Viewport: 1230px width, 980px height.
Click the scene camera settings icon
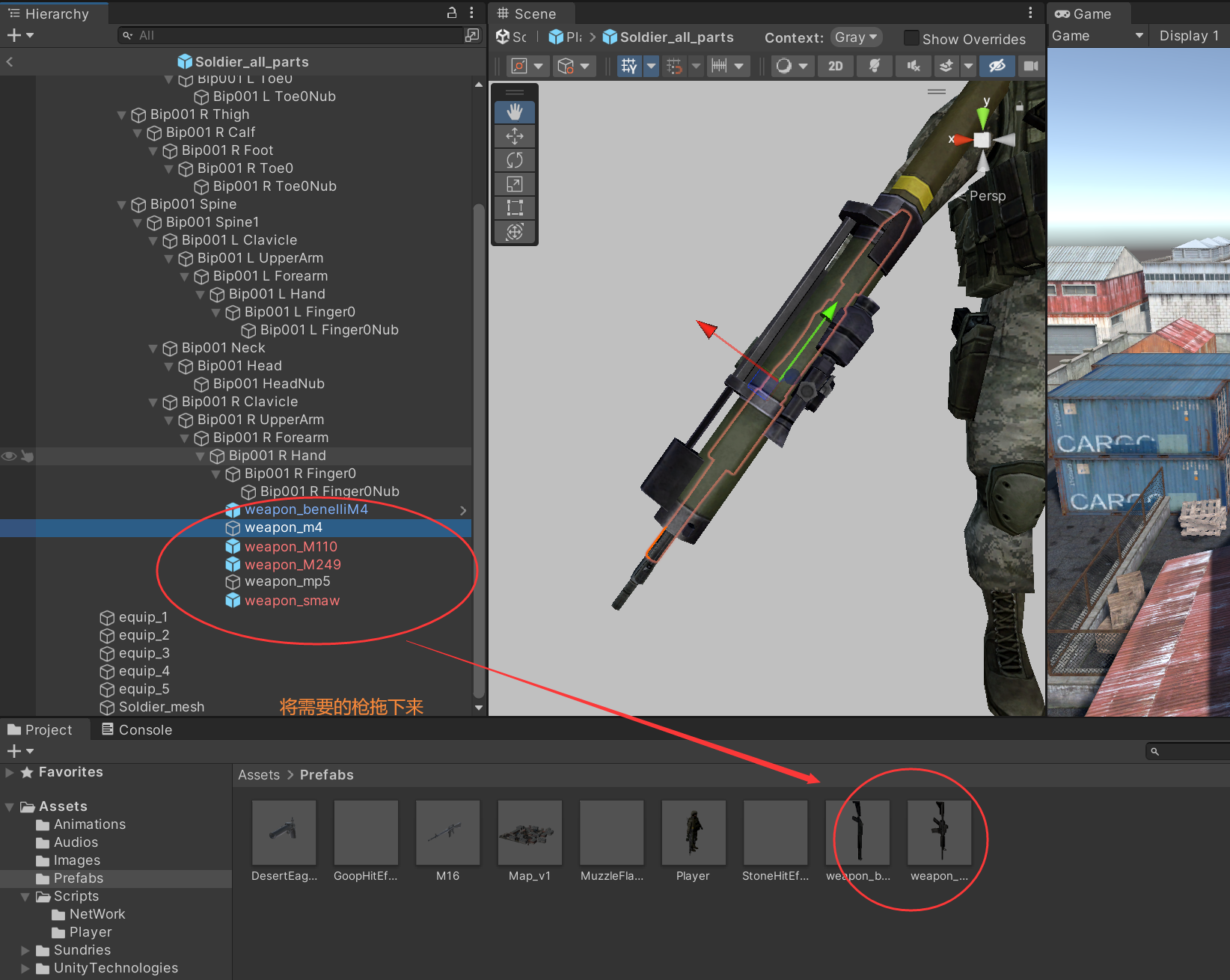click(1031, 67)
